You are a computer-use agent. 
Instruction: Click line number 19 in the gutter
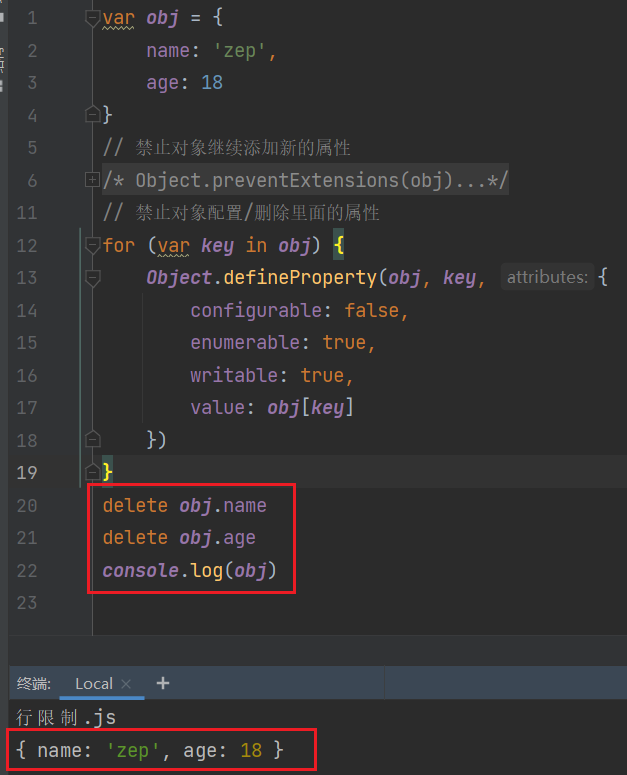coord(27,473)
